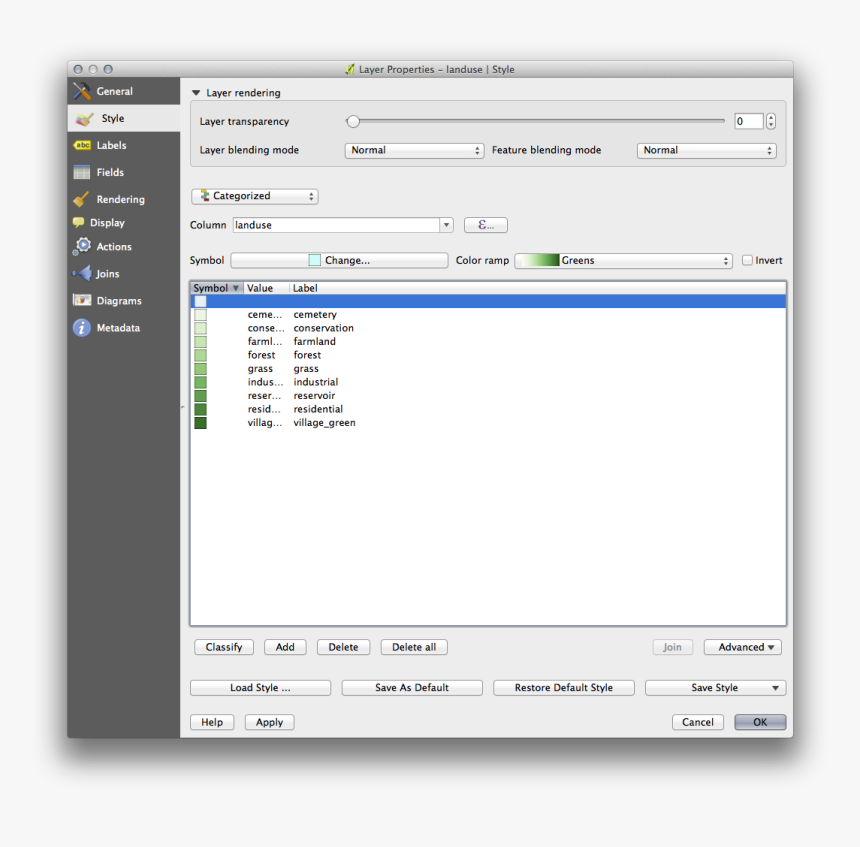Click the Symbol Change button
Screen dimensions: 860x847
pyautogui.click(x=340, y=261)
